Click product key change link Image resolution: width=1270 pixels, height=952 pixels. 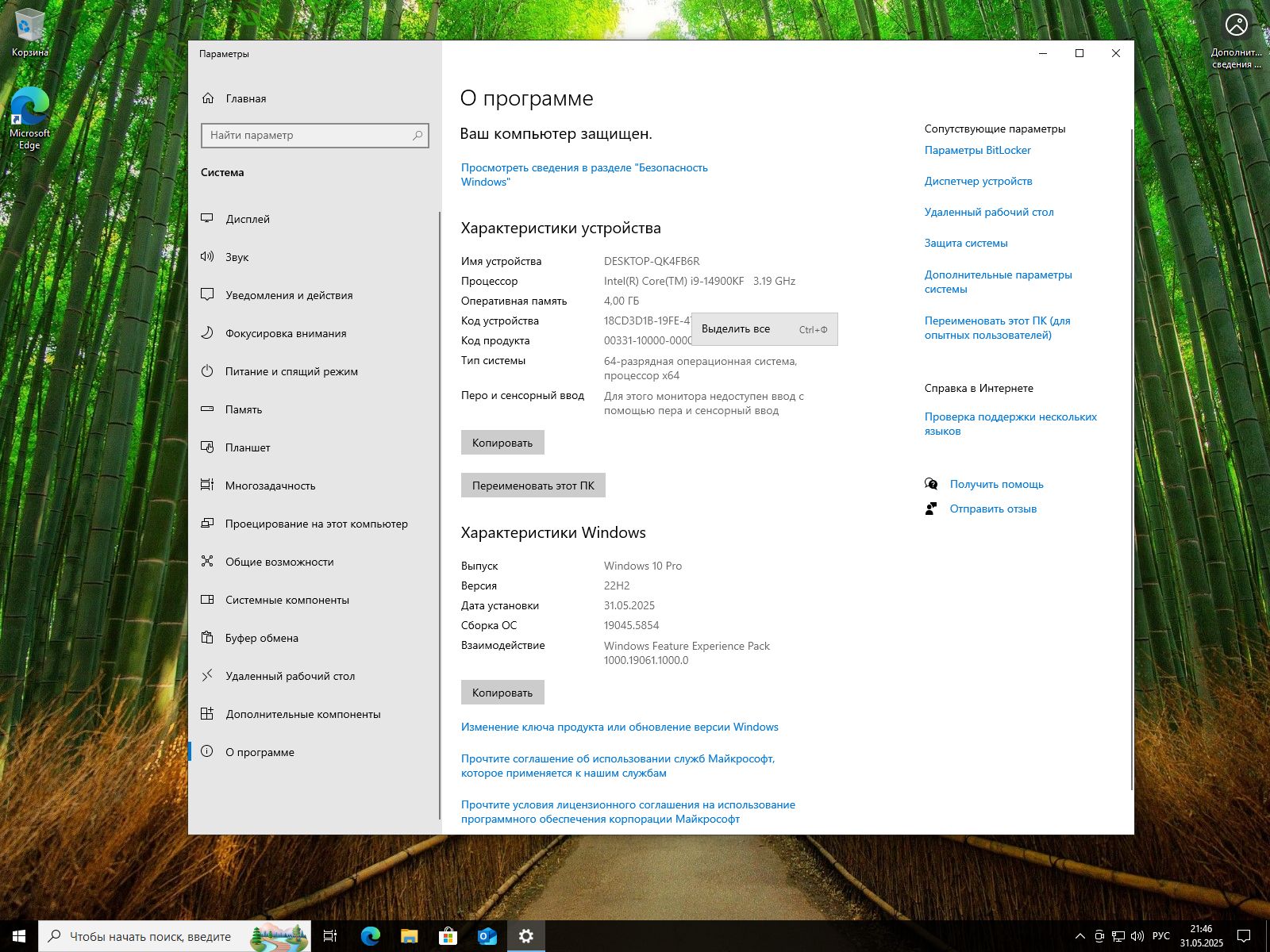click(620, 727)
